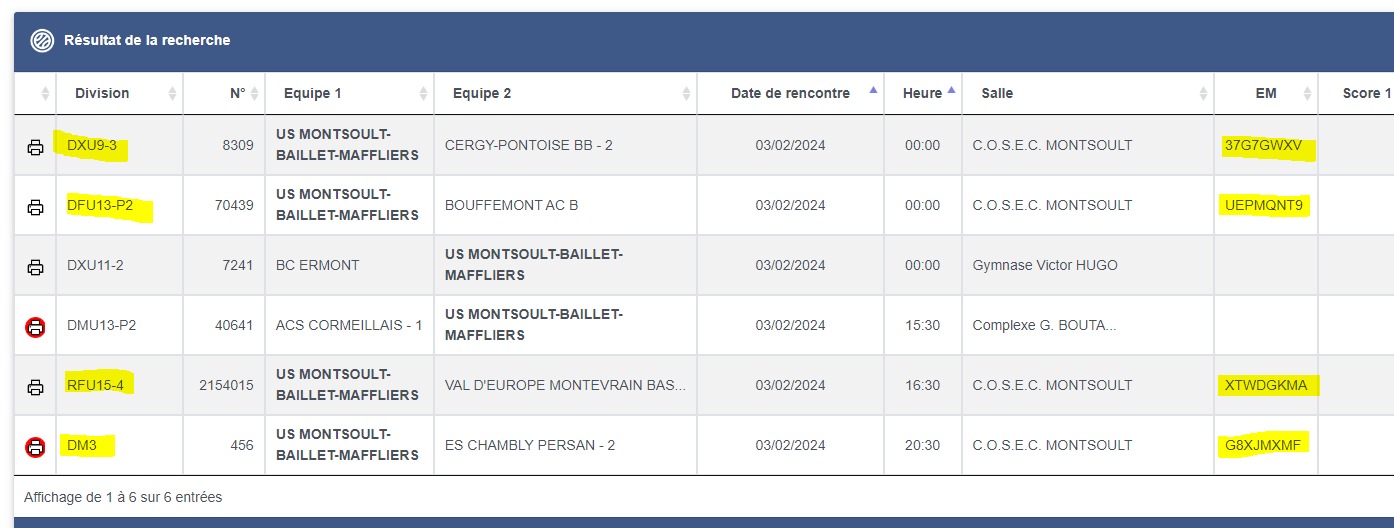
Task: Sort by Equipe 1 column header
Action: coord(312,93)
